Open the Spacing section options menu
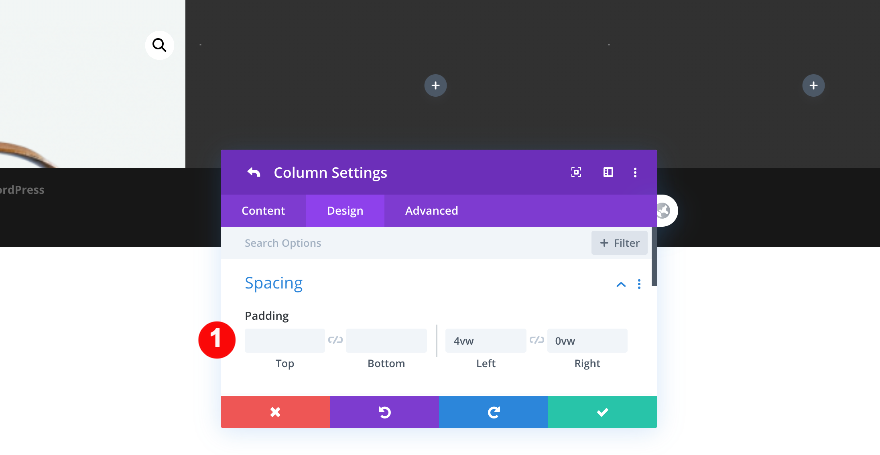Screen dimensions: 880x455 [639, 284]
